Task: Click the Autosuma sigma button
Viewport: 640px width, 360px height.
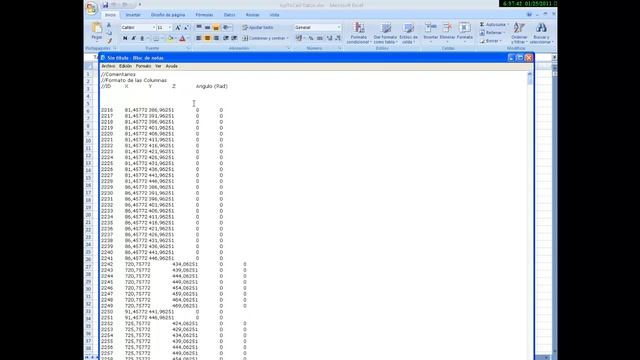Action: click(x=493, y=24)
